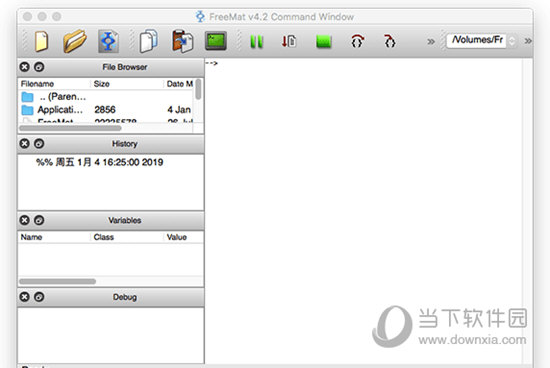Float the Debug panel

tap(39, 297)
